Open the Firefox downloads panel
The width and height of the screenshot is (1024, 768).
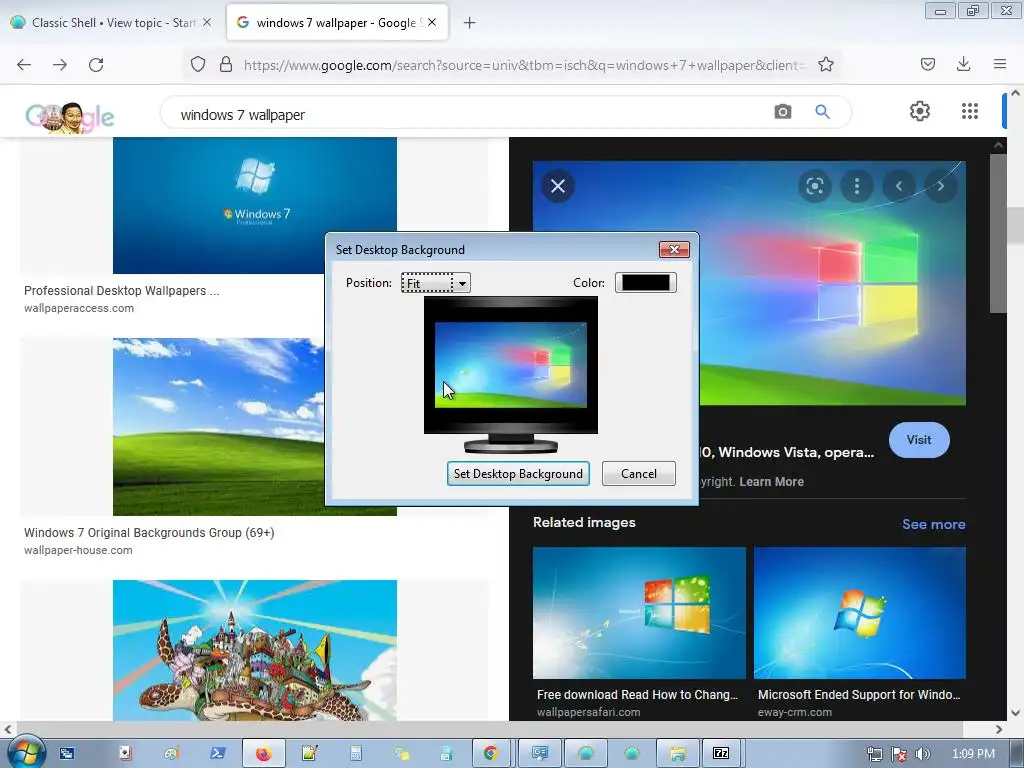(963, 65)
